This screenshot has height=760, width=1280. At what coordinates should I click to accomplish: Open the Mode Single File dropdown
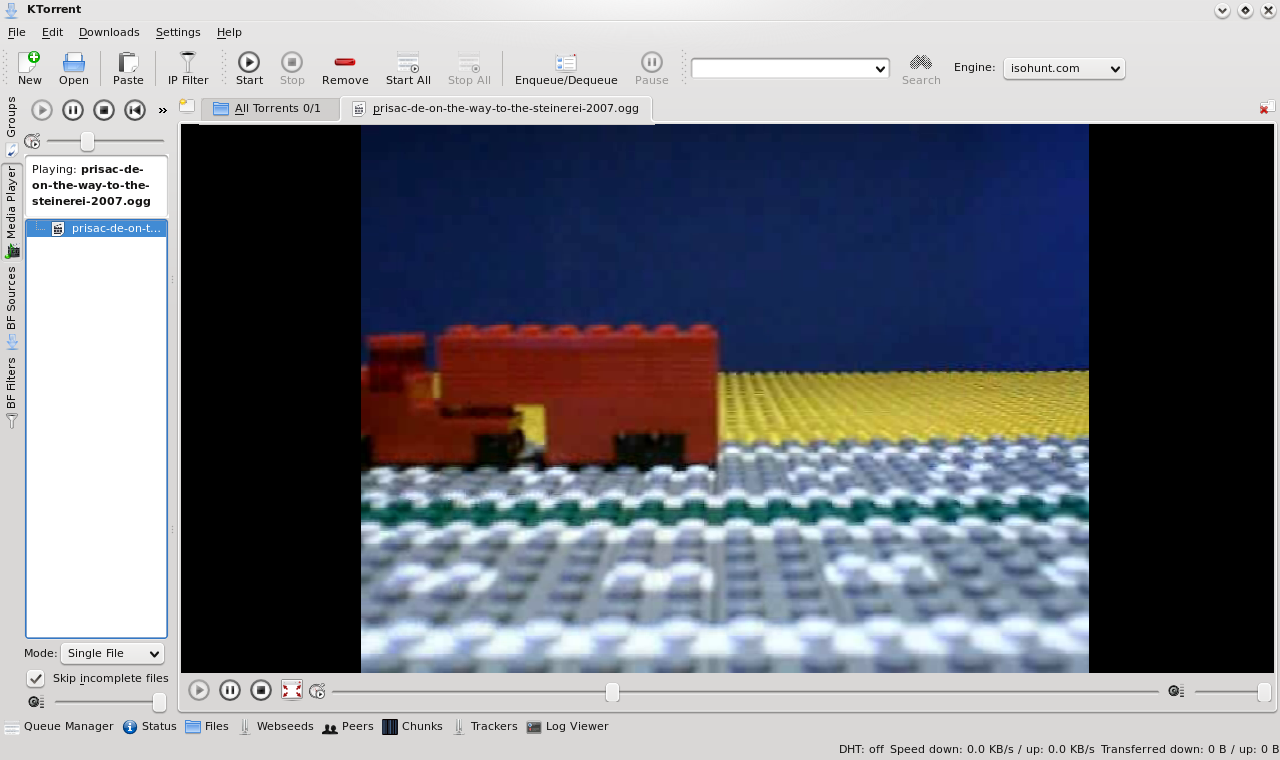[112, 653]
